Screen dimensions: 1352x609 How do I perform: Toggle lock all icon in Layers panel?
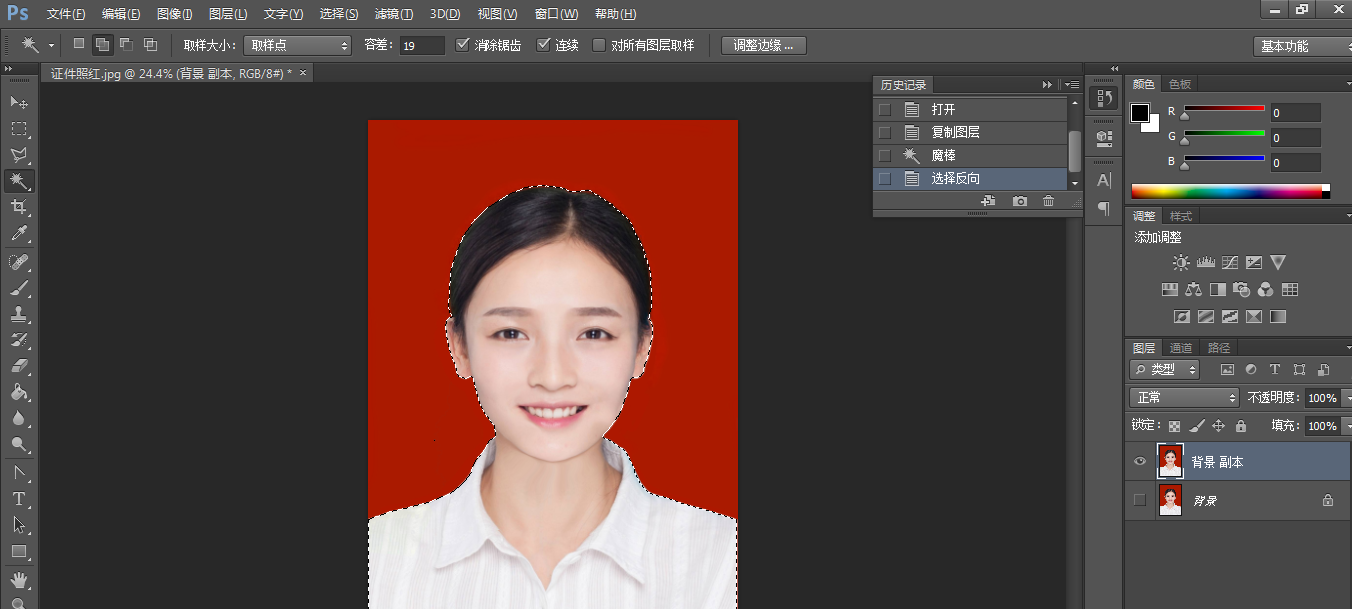[x=1240, y=426]
